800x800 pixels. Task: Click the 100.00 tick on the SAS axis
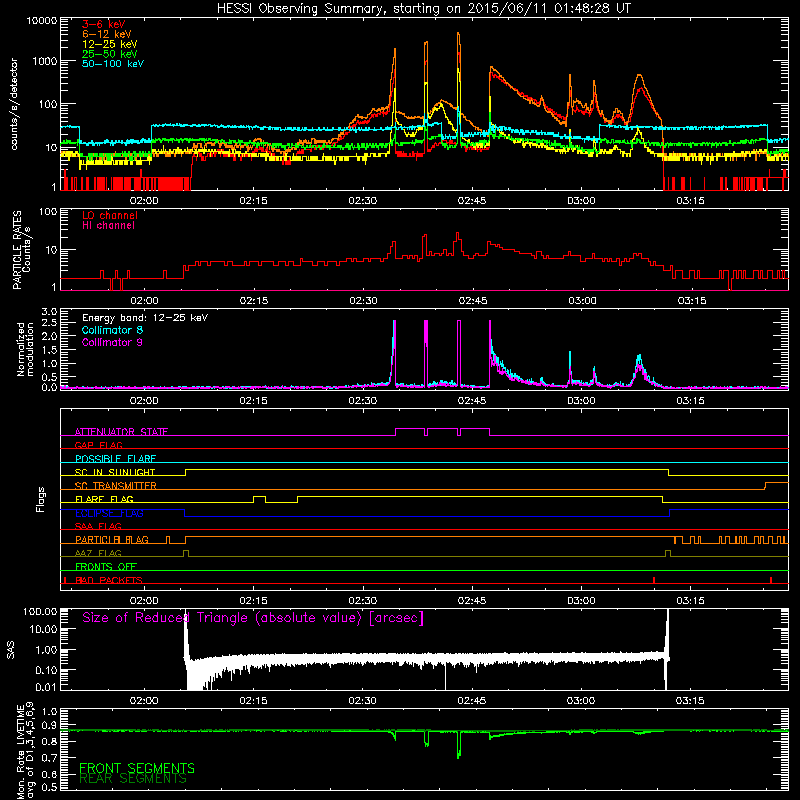pos(40,611)
